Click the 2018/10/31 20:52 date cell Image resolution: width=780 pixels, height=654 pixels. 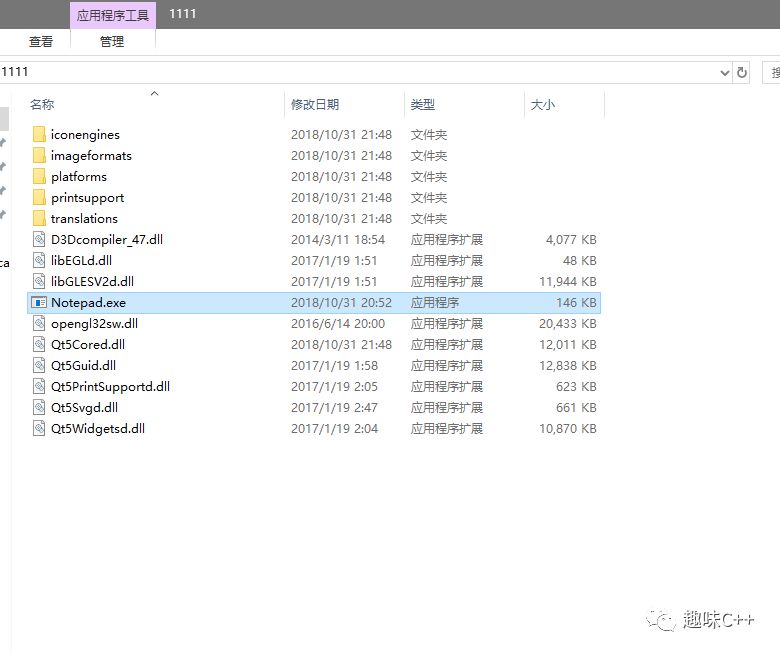[x=341, y=302]
